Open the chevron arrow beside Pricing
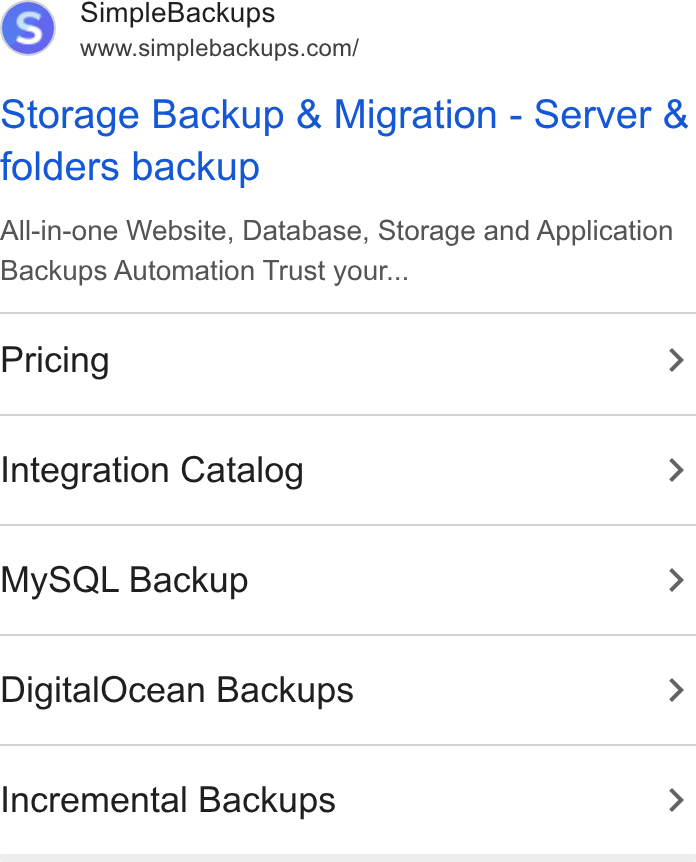Screen dimensions: 696x862 (x=676, y=360)
